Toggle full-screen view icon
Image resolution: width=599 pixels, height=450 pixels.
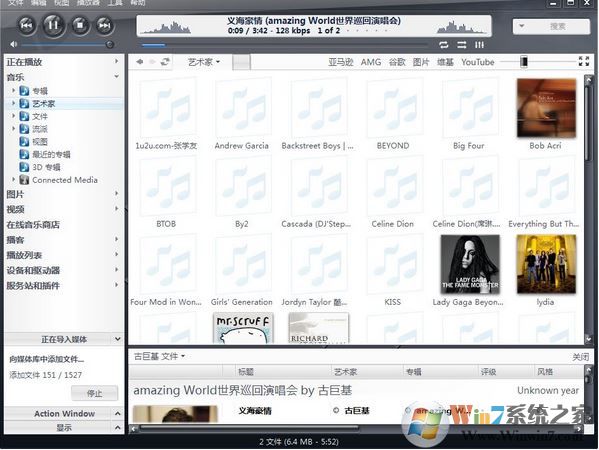[584, 61]
